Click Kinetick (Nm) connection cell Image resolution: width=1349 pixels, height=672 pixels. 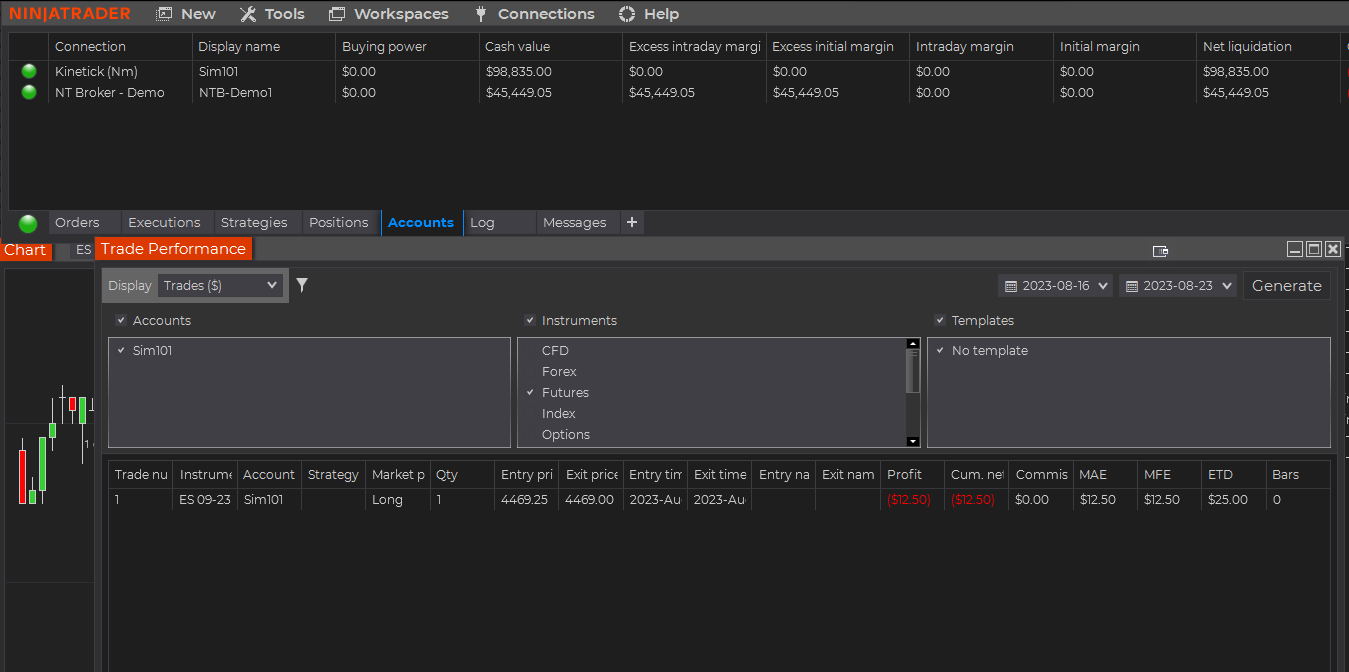coord(120,71)
